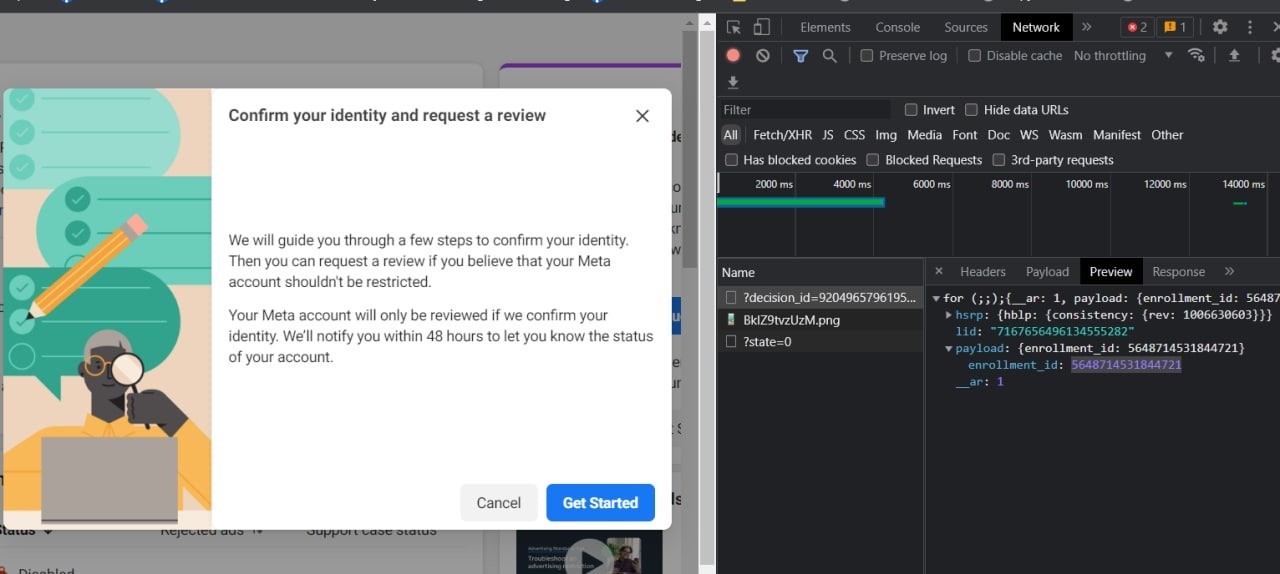Open DevTools three-dot customize menu
Viewport: 1280px width, 574px height.
pos(1250,27)
